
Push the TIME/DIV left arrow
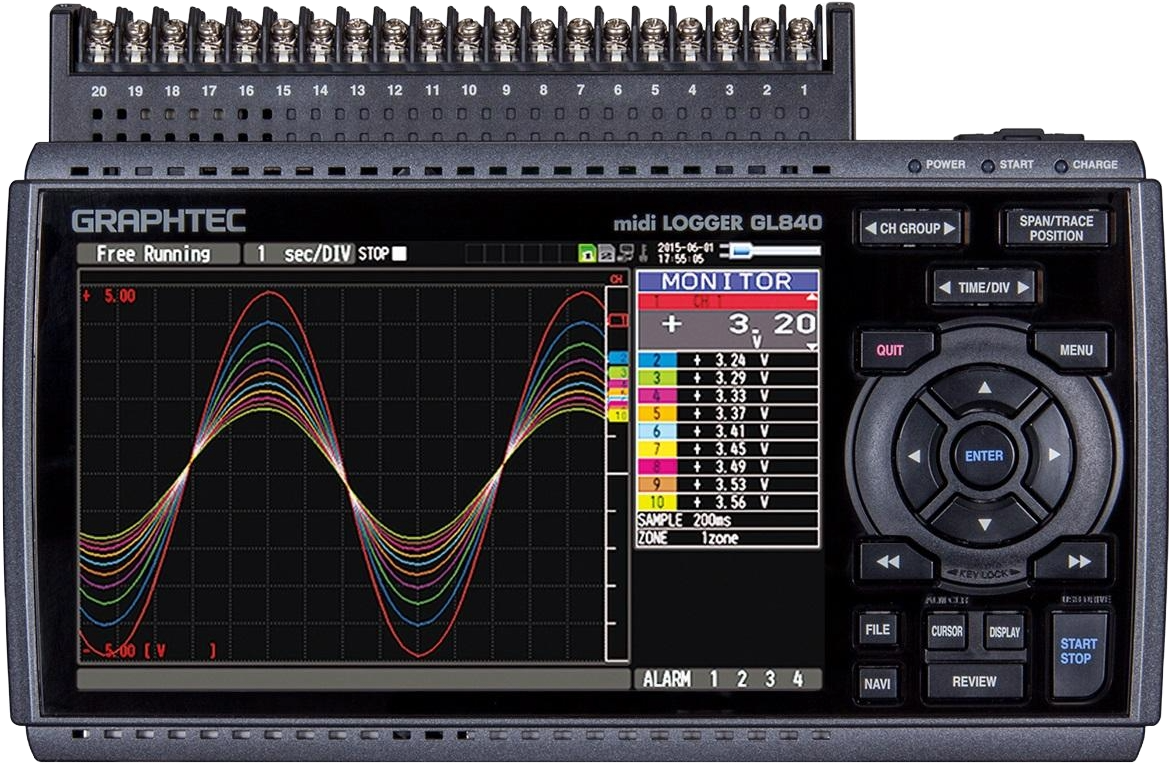click(x=945, y=287)
